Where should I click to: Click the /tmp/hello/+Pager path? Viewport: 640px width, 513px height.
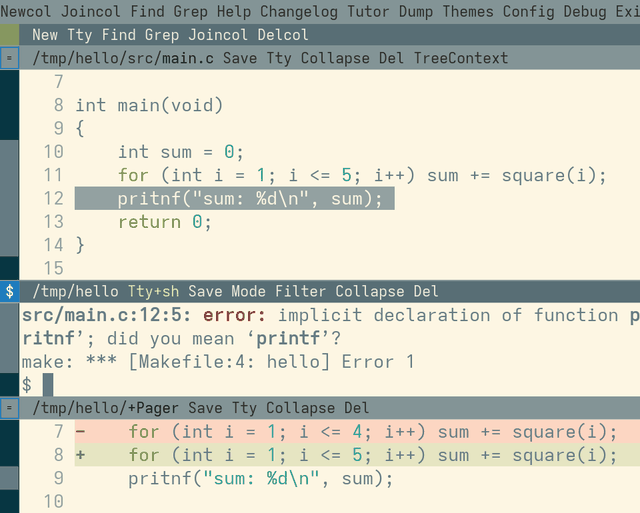coord(106,408)
